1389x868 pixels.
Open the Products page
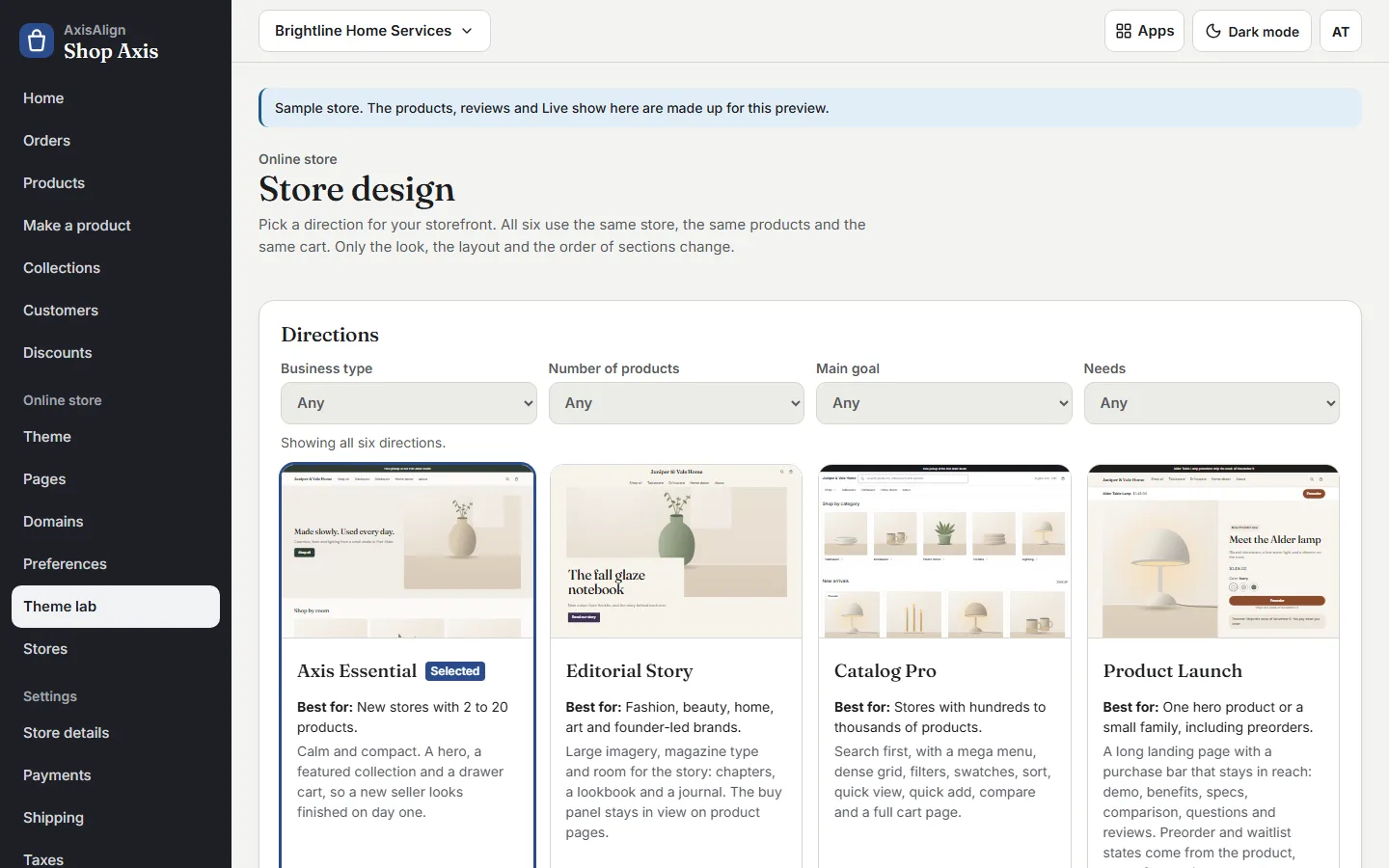pyautogui.click(x=116, y=183)
